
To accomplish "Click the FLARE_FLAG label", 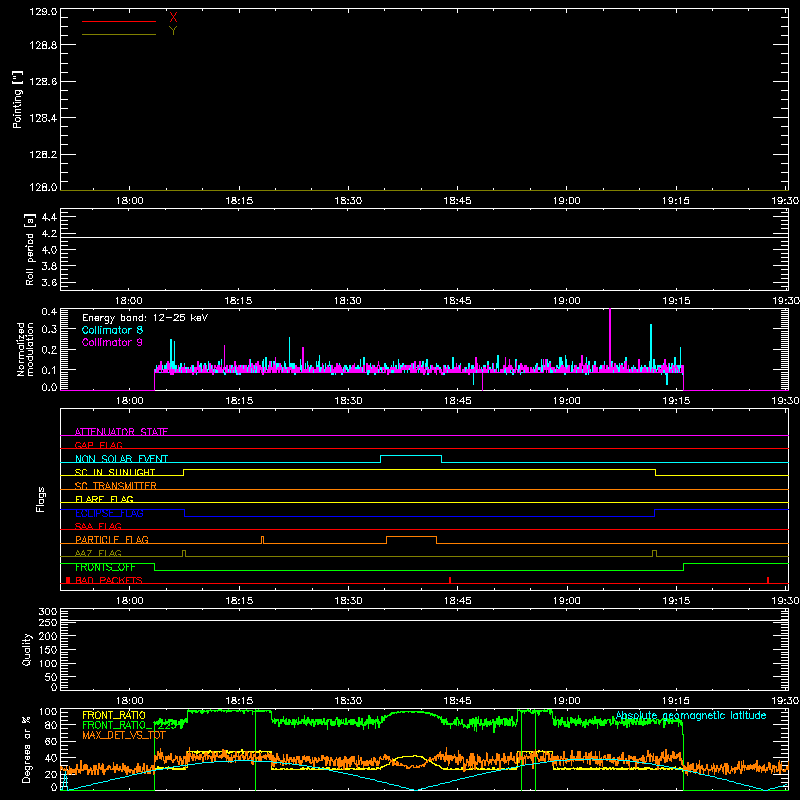I will pos(104,499).
